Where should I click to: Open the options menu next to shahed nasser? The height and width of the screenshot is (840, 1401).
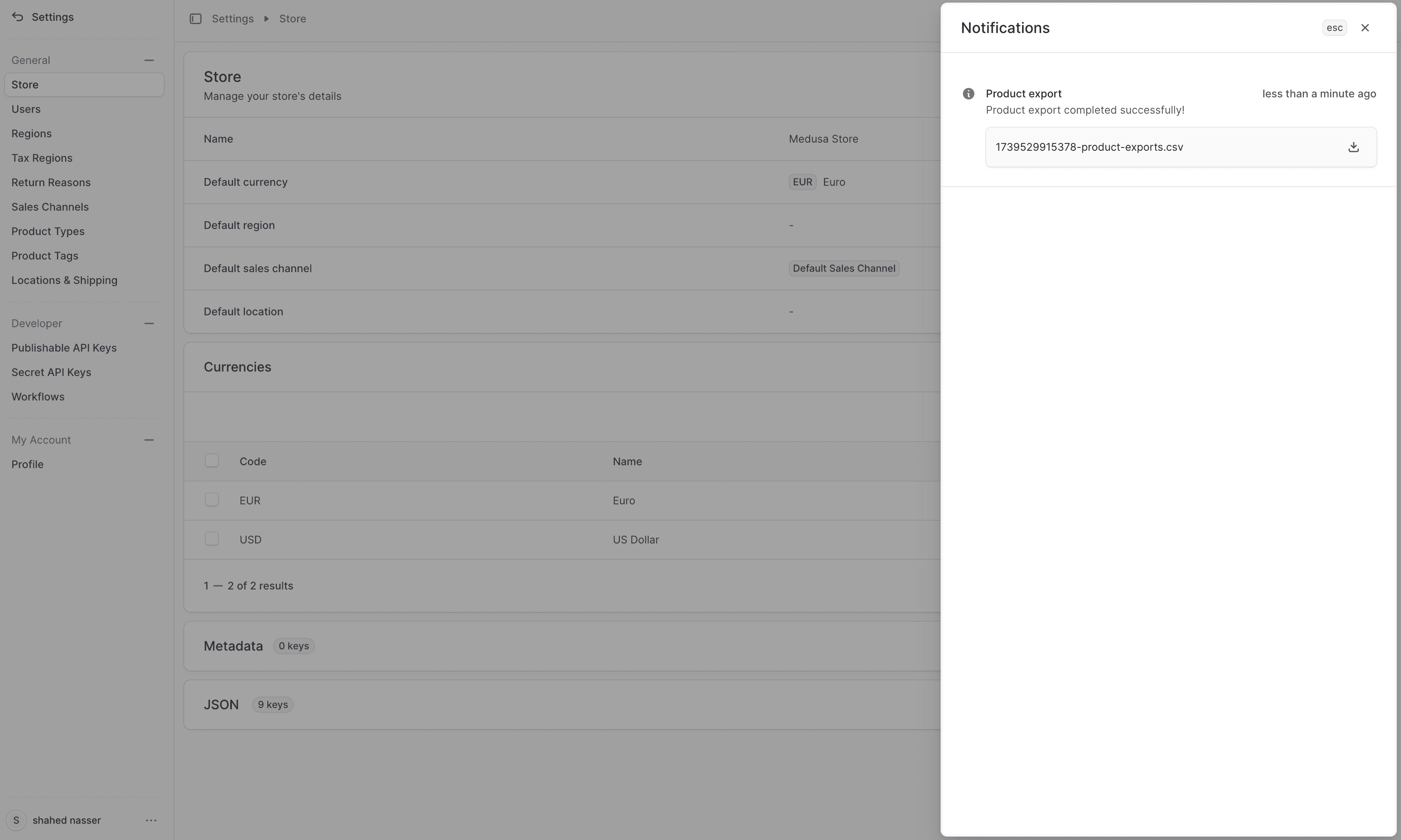(x=150, y=820)
